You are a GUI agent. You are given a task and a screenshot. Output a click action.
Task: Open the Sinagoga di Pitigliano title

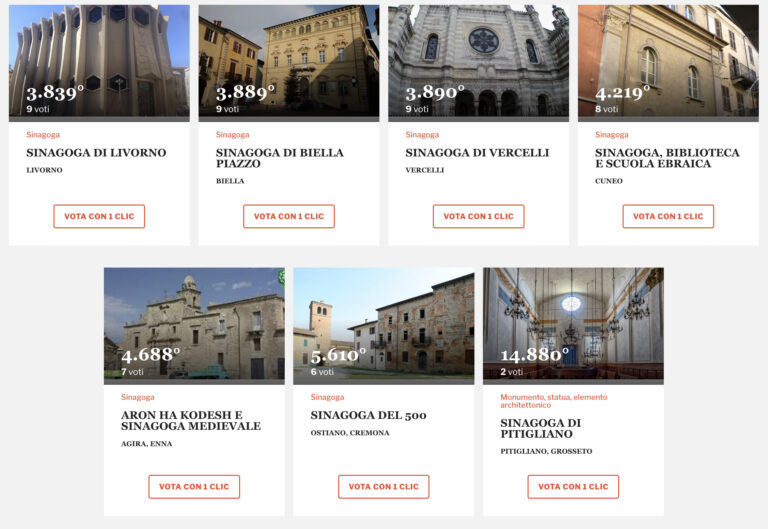[540, 429]
